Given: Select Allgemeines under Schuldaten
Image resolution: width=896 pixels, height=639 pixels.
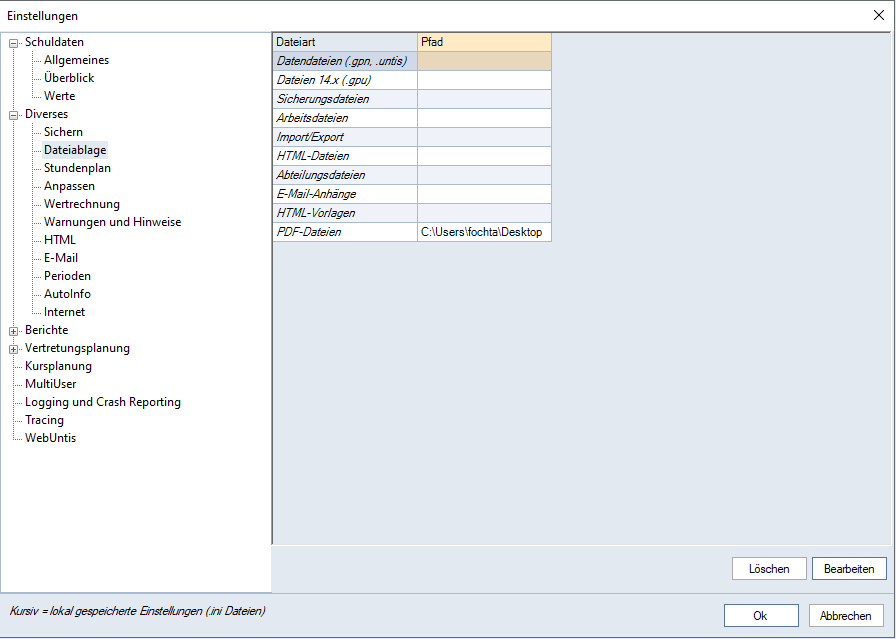Looking at the screenshot, I should (76, 60).
